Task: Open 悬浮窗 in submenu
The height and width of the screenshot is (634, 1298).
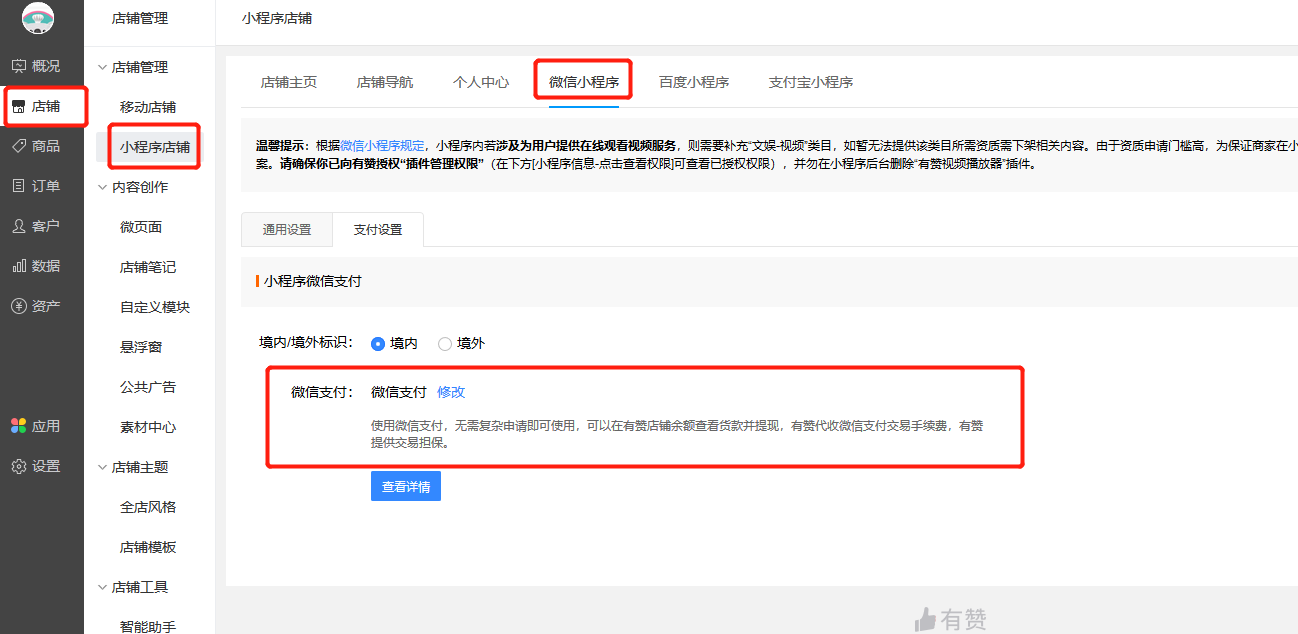Action: (141, 347)
